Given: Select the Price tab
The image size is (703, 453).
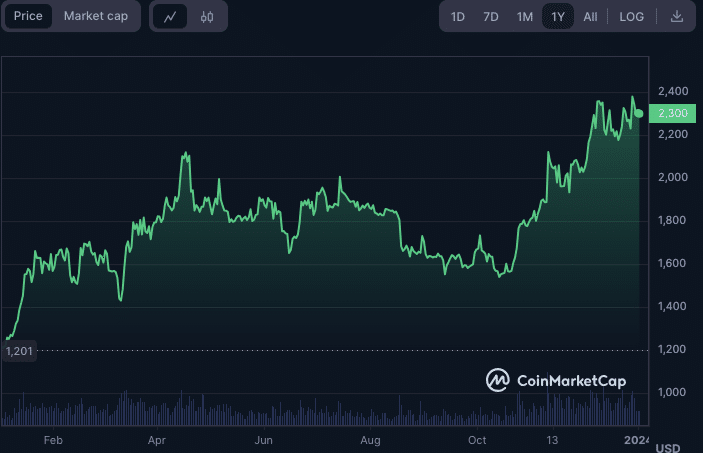Looking at the screenshot, I should (x=28, y=16).
